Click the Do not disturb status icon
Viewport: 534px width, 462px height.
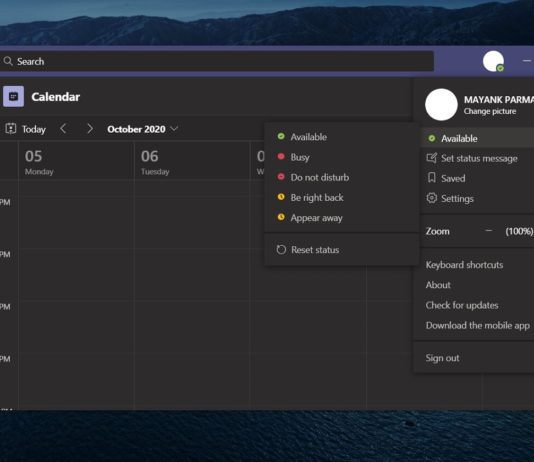click(281, 177)
